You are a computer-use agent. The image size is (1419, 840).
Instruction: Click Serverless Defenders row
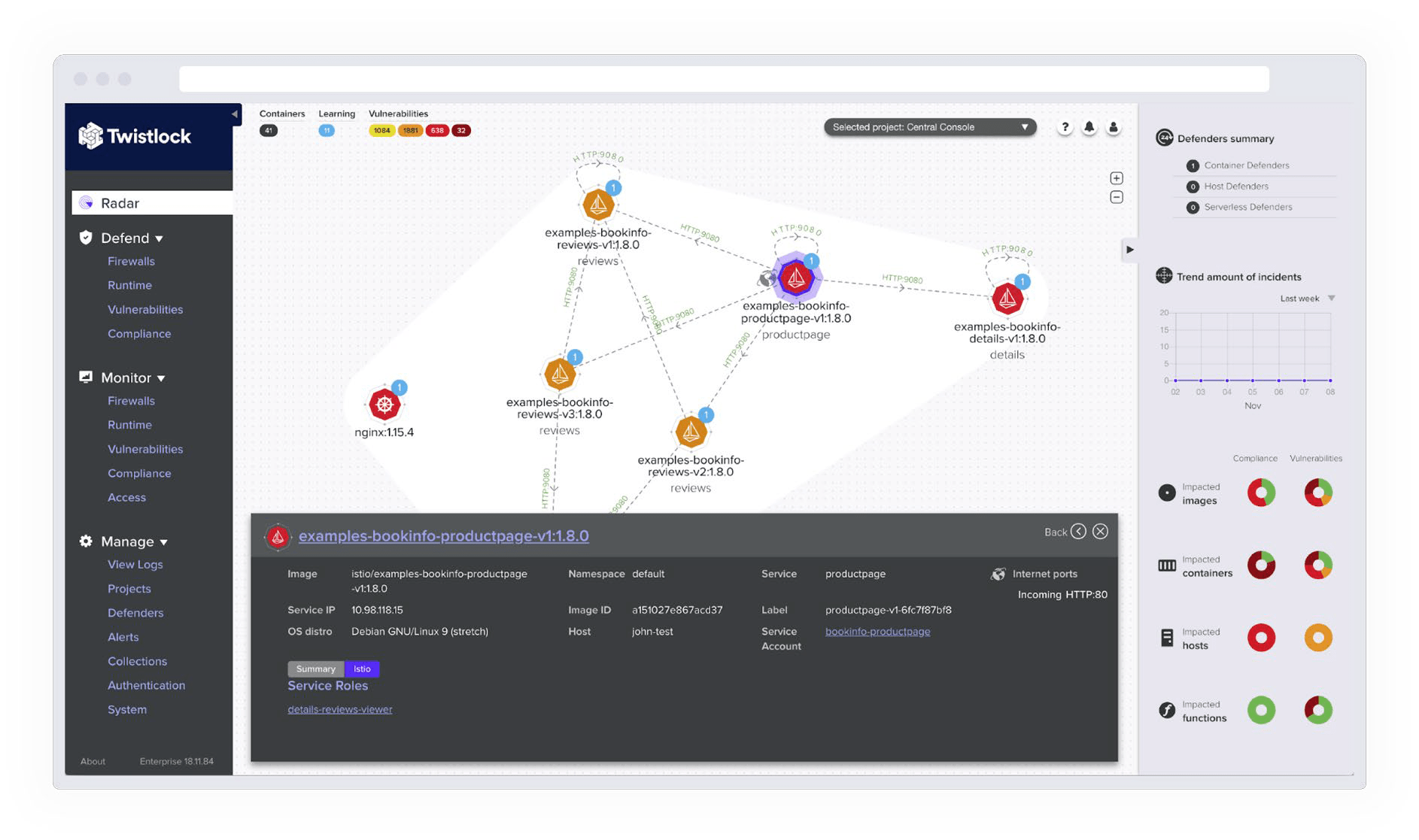click(1254, 207)
